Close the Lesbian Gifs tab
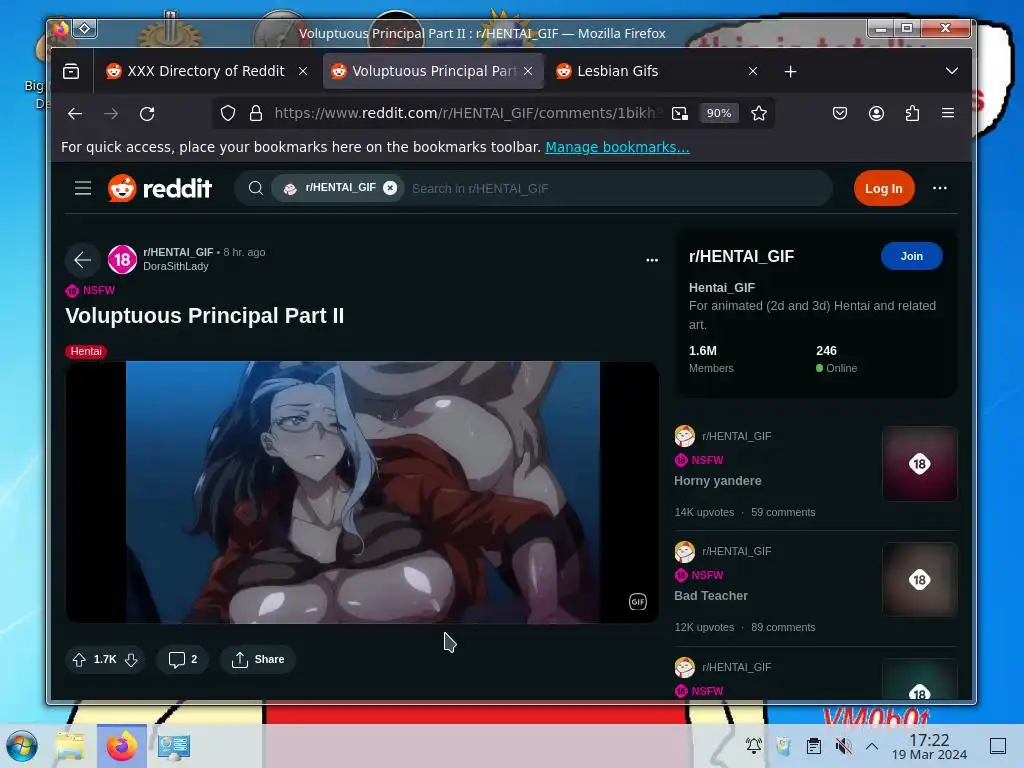Screen dimensions: 1024x768 (752, 71)
